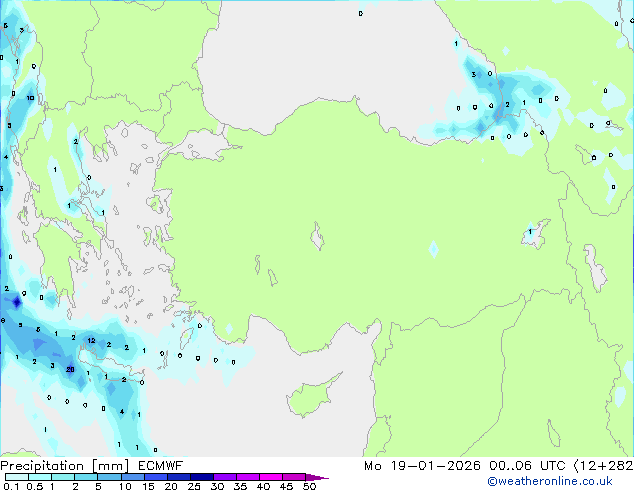The image size is (634, 490).
Task: Click the 25–30 mm dark blue swatch
Action: coord(201,477)
